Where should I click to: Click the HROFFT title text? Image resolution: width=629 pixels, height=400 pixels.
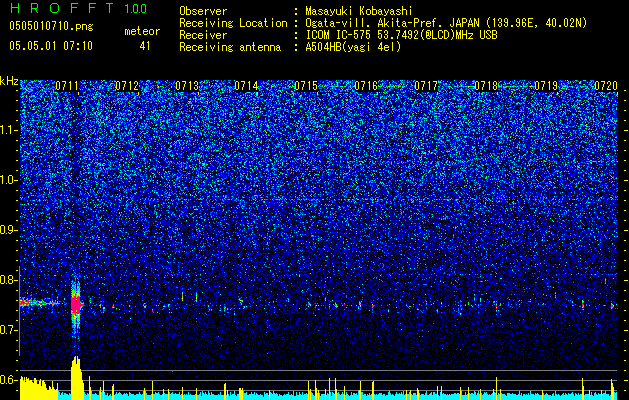click(62, 8)
